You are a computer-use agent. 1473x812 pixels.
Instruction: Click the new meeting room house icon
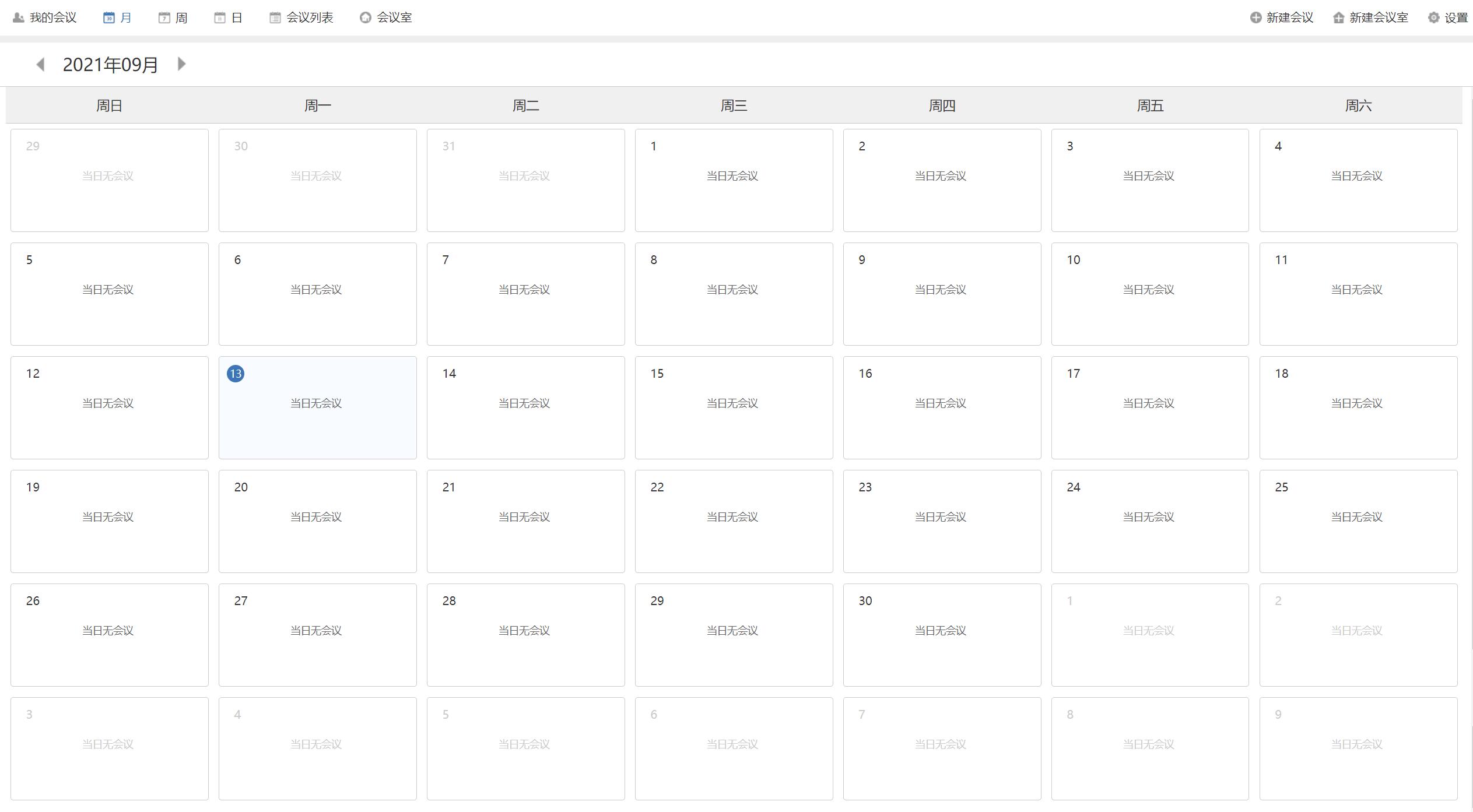[x=1338, y=17]
